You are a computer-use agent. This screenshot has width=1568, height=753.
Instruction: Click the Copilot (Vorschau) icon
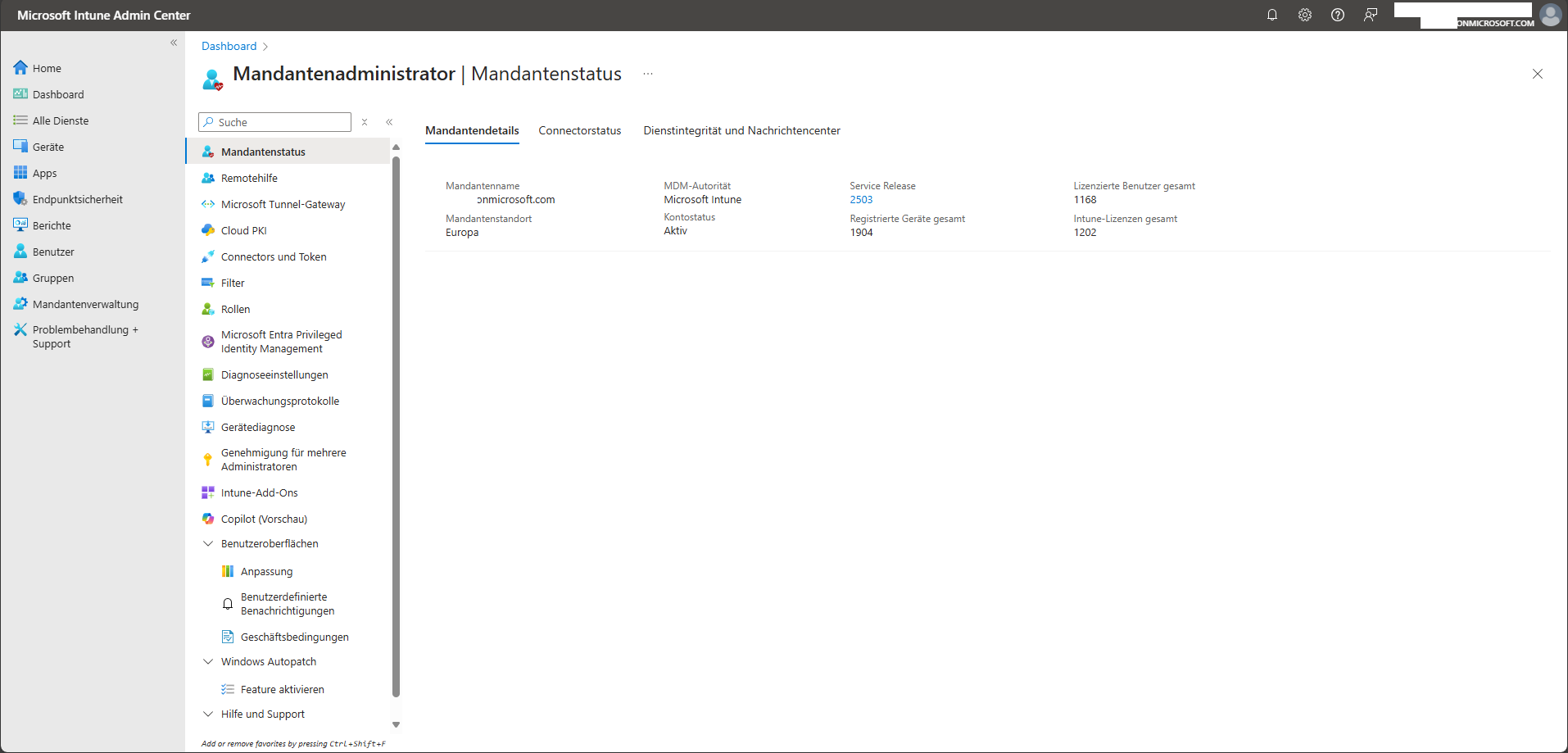point(208,519)
